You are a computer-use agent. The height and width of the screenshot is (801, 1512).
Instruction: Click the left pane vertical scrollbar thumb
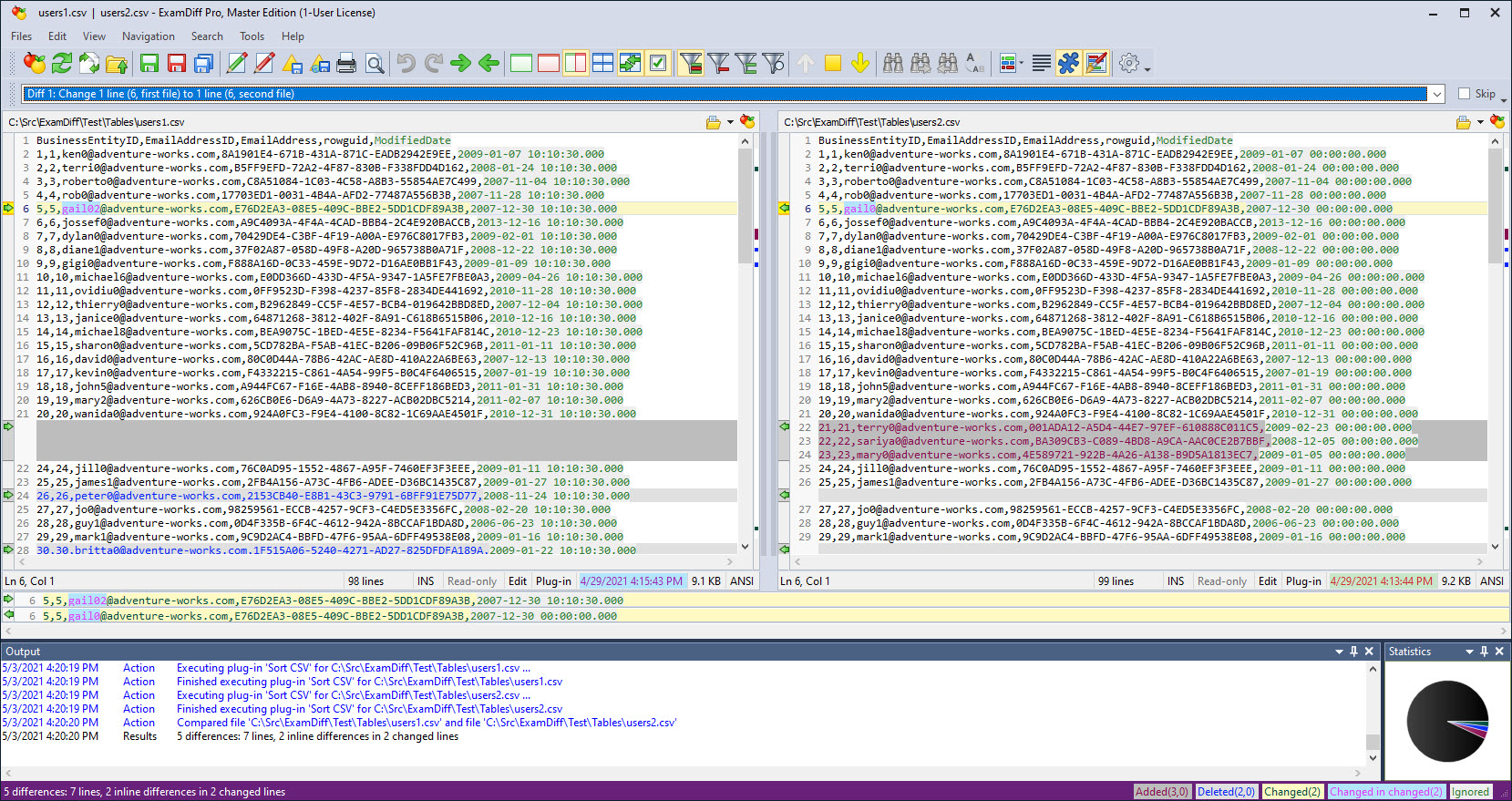(745, 207)
